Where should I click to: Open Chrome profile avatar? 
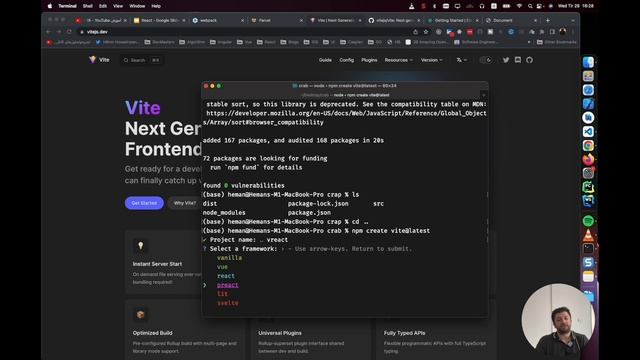[x=563, y=32]
